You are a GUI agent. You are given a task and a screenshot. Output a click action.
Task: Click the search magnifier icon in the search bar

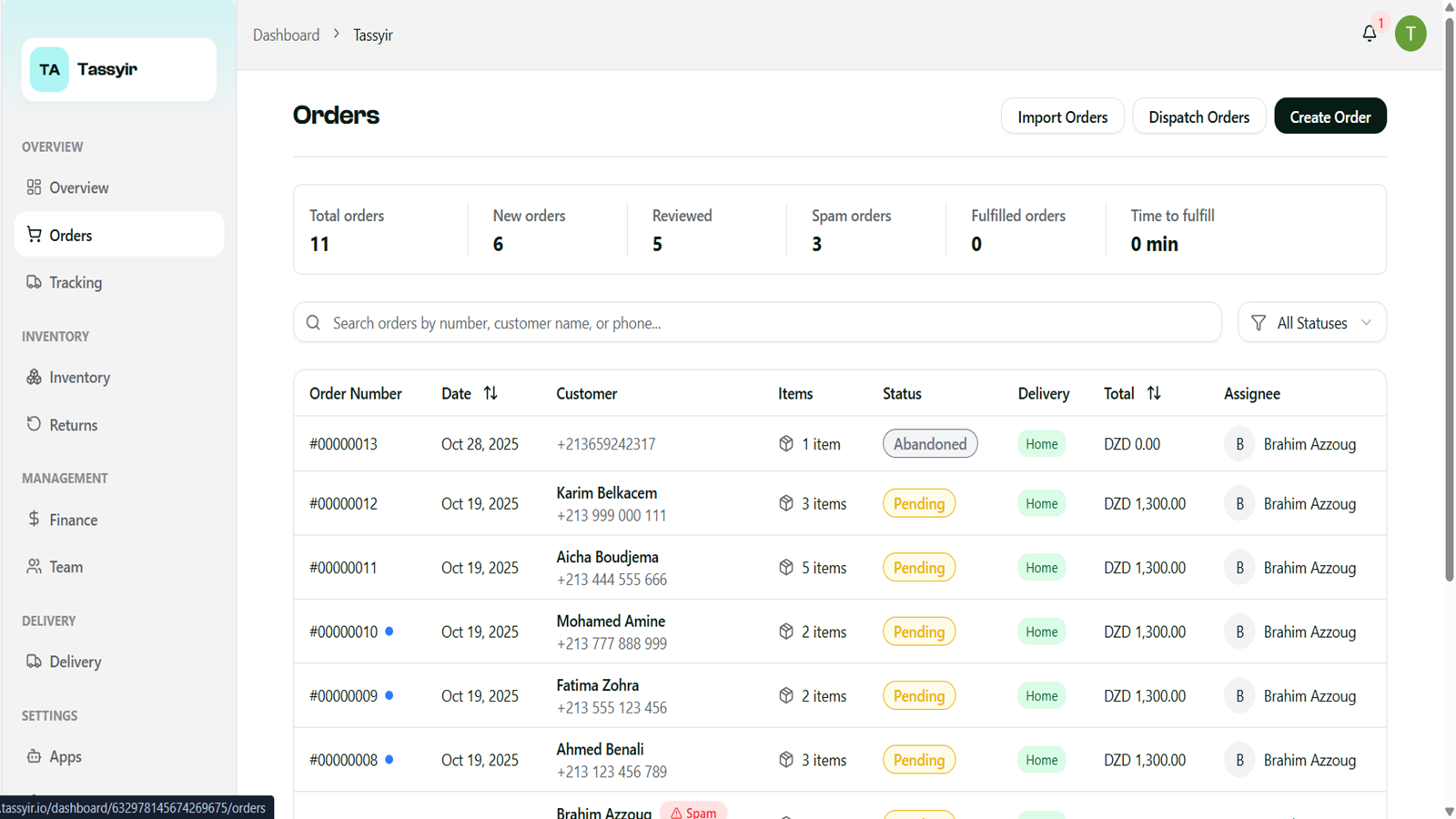(313, 322)
